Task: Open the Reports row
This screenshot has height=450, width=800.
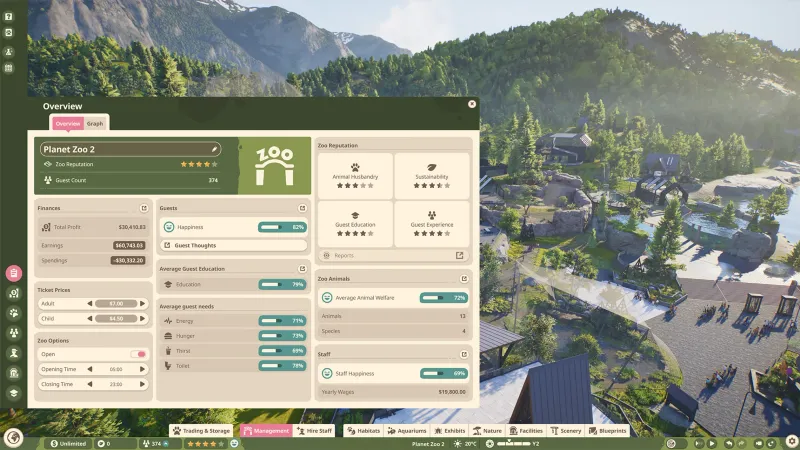Action: pos(393,255)
